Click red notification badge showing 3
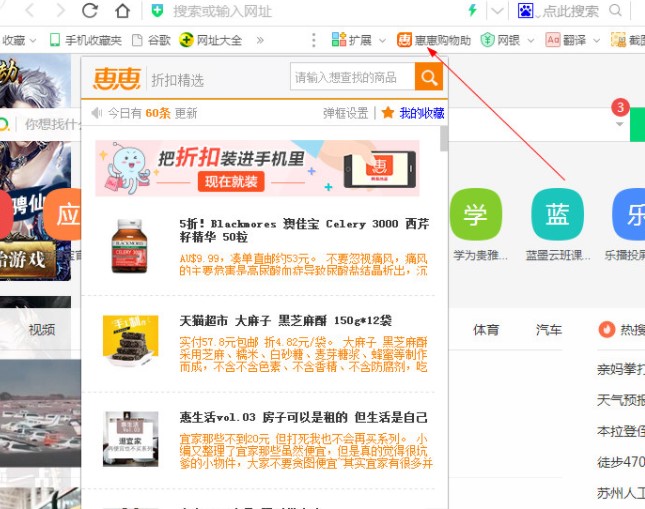The width and height of the screenshot is (645, 509). tap(620, 108)
